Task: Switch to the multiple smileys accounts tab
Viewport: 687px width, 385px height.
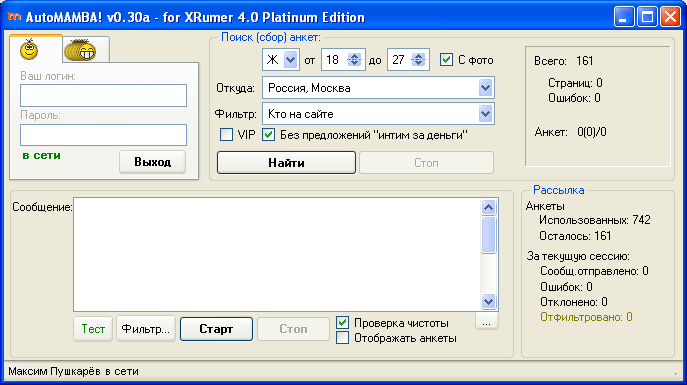Action: tap(86, 50)
